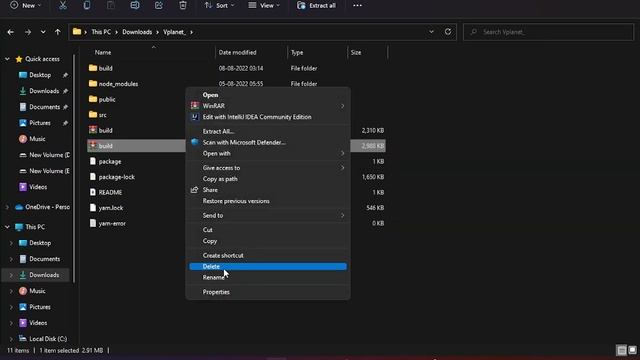Refresh the current folder view
The height and width of the screenshot is (360, 640).
(x=448, y=31)
